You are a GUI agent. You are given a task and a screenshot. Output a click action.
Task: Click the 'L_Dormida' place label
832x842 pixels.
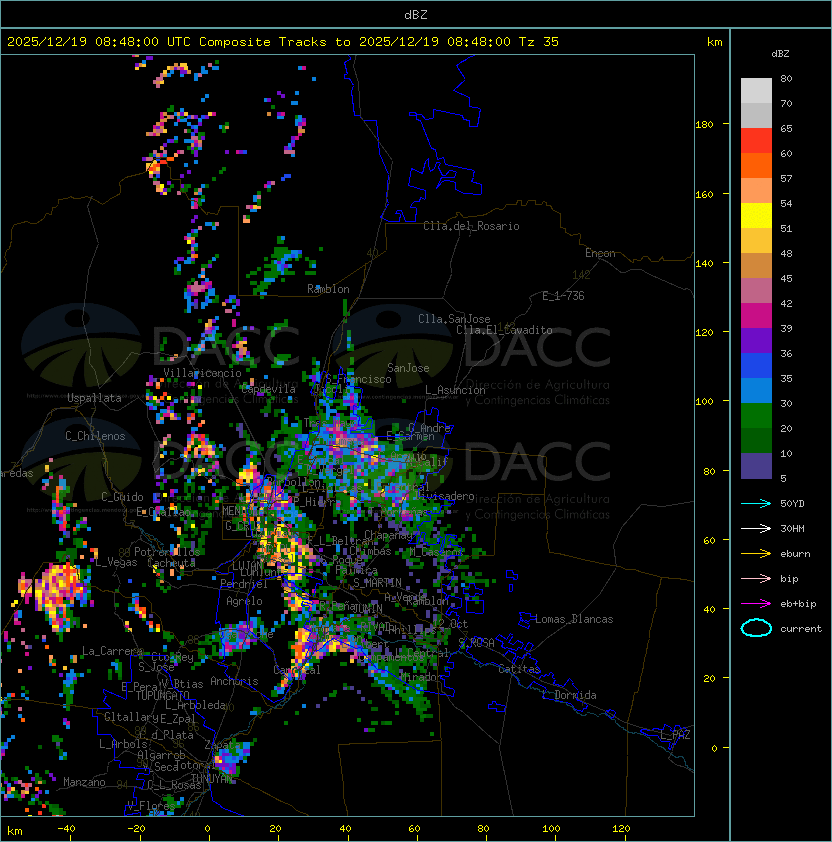569,695
